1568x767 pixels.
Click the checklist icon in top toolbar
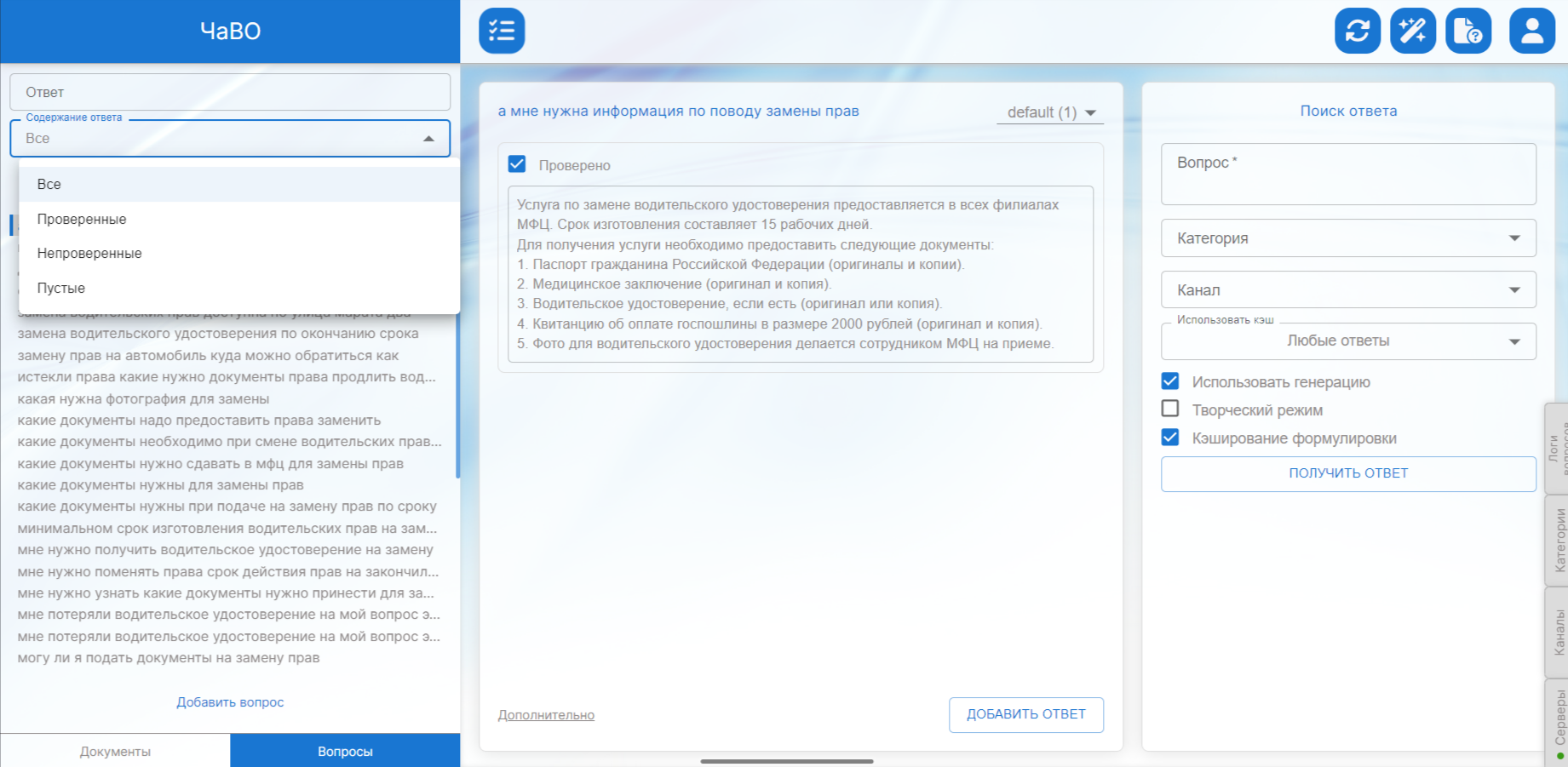(502, 31)
